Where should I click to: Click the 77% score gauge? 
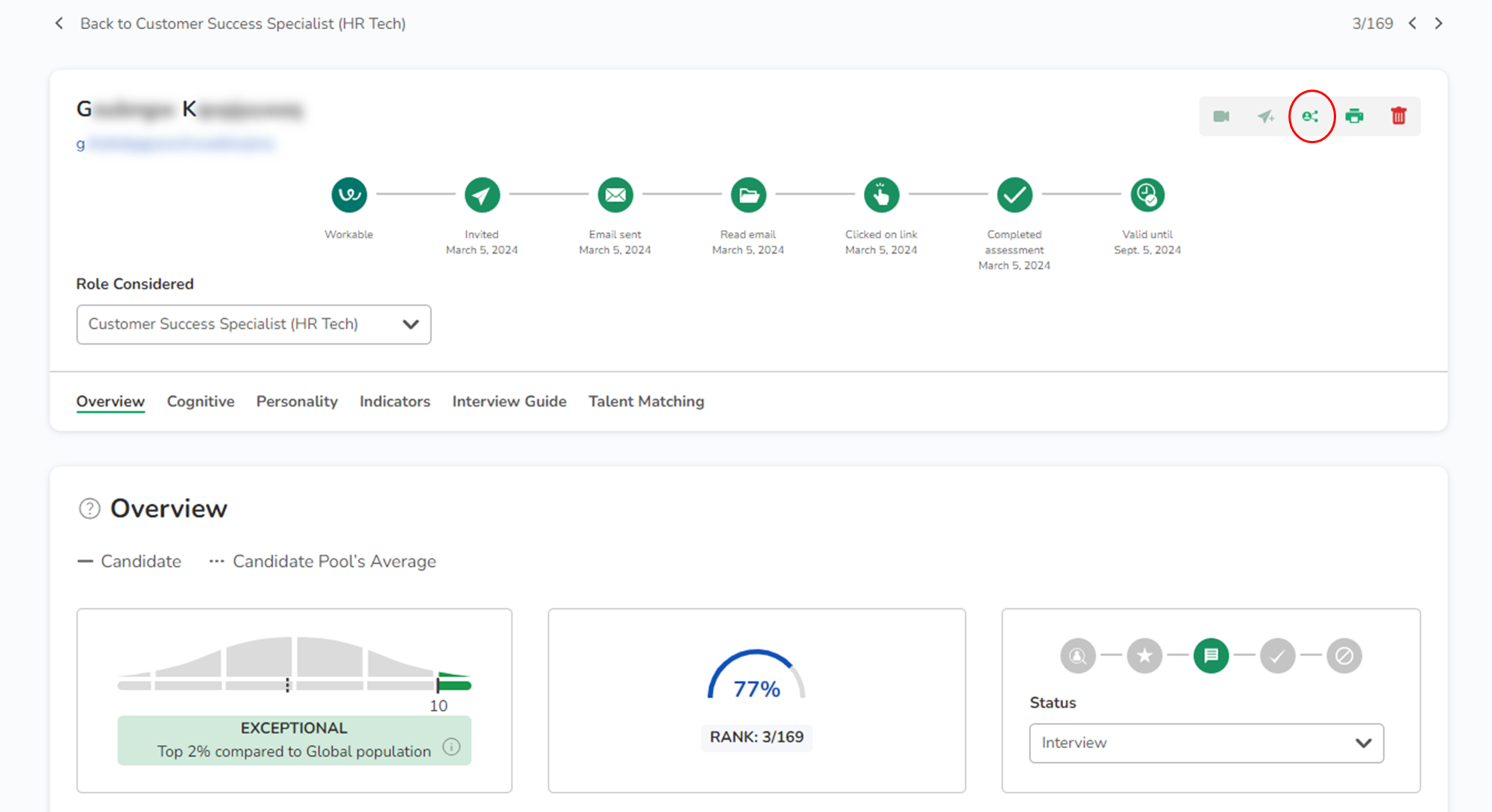click(x=756, y=677)
